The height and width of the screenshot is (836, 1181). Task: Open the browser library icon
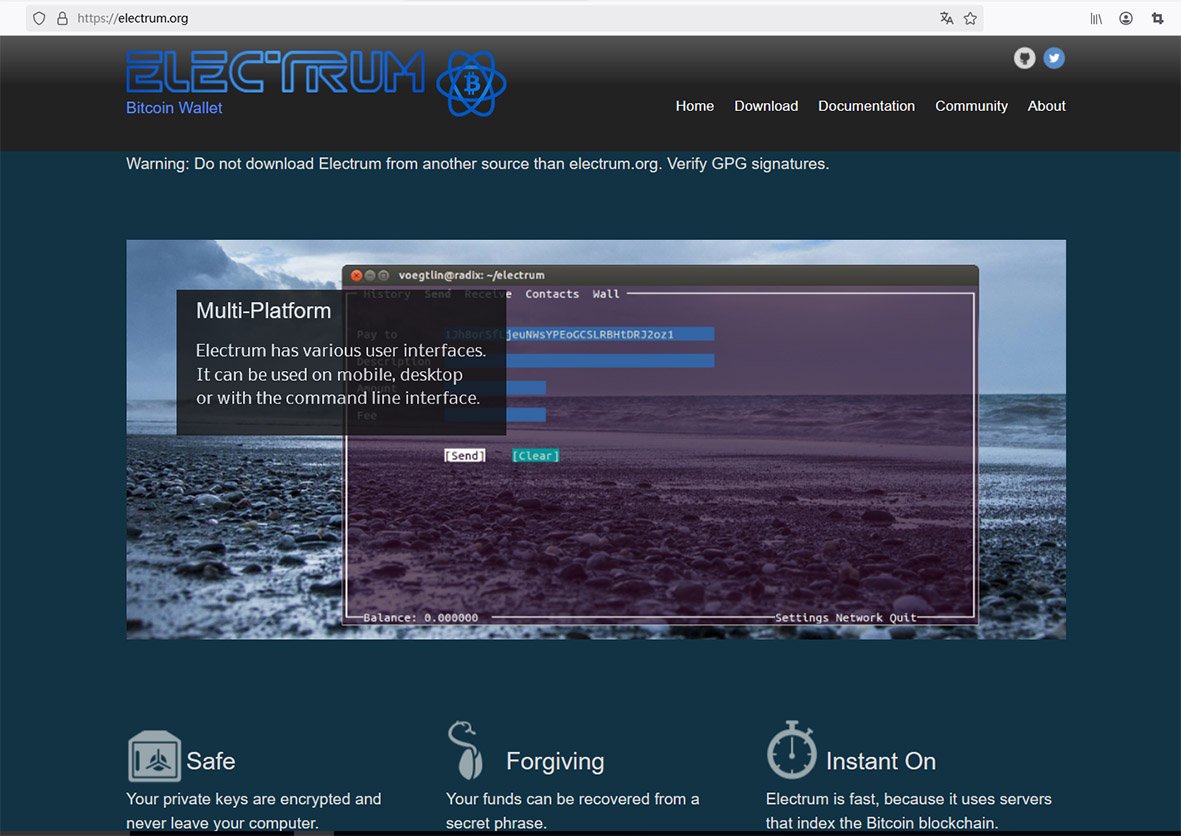(x=1096, y=18)
